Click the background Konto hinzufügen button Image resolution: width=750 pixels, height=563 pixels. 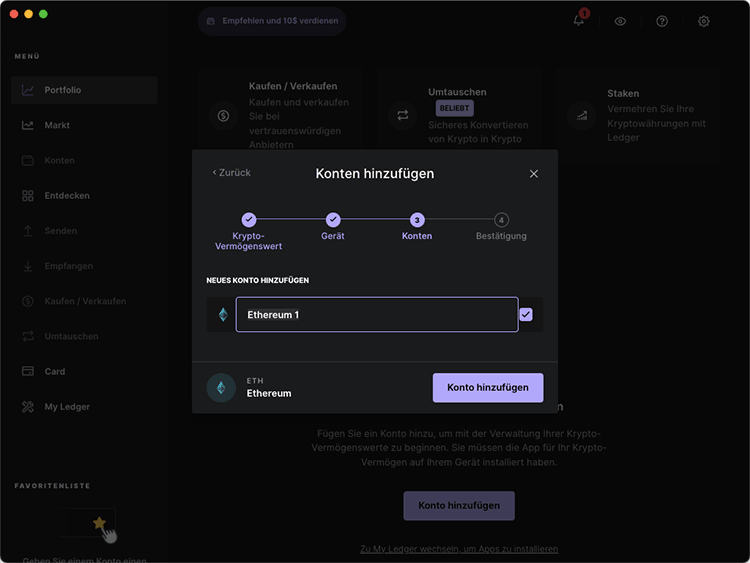[459, 506]
